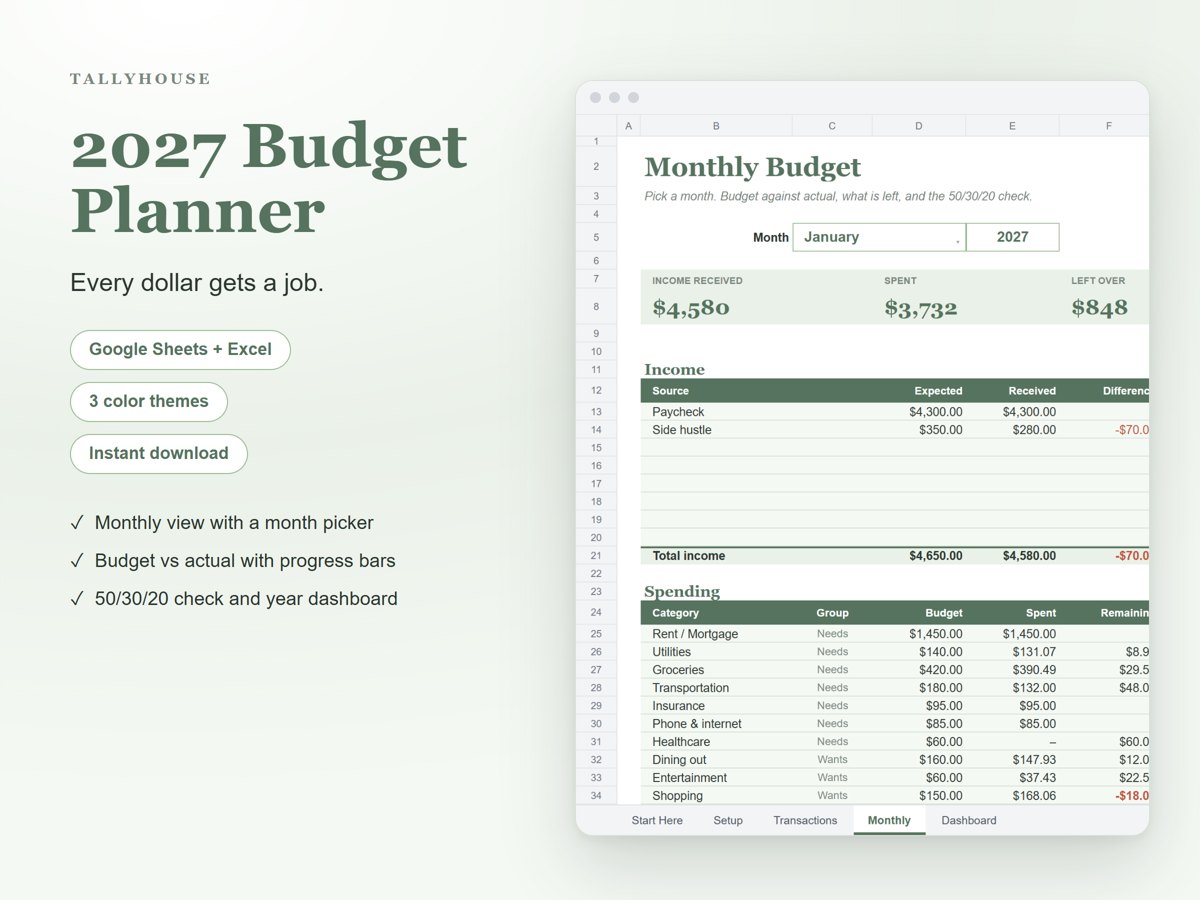The image size is (1200, 900).
Task: Select column C header
Action: click(832, 126)
